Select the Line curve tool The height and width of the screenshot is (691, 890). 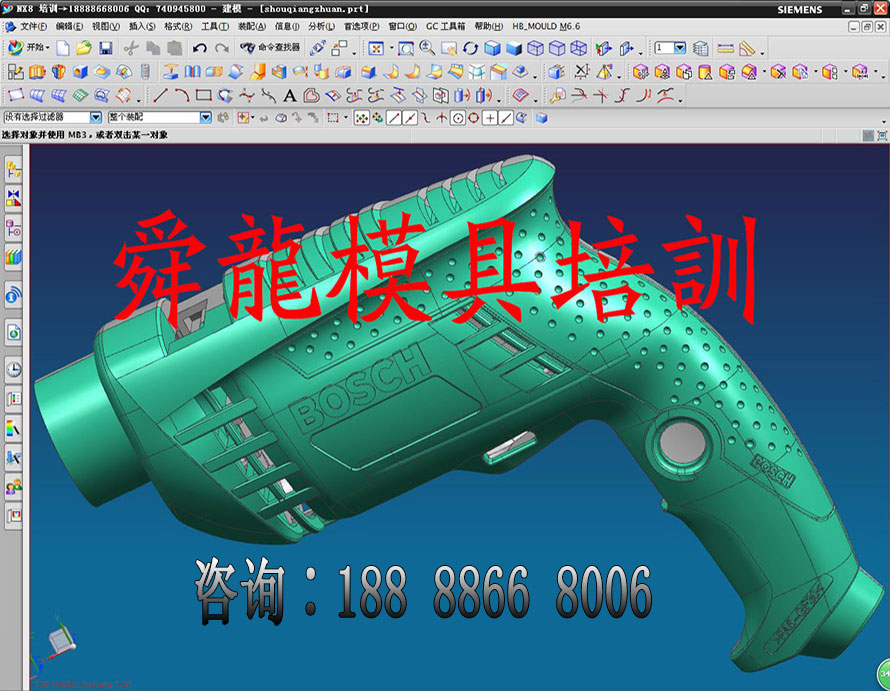pyautogui.click(x=161, y=95)
